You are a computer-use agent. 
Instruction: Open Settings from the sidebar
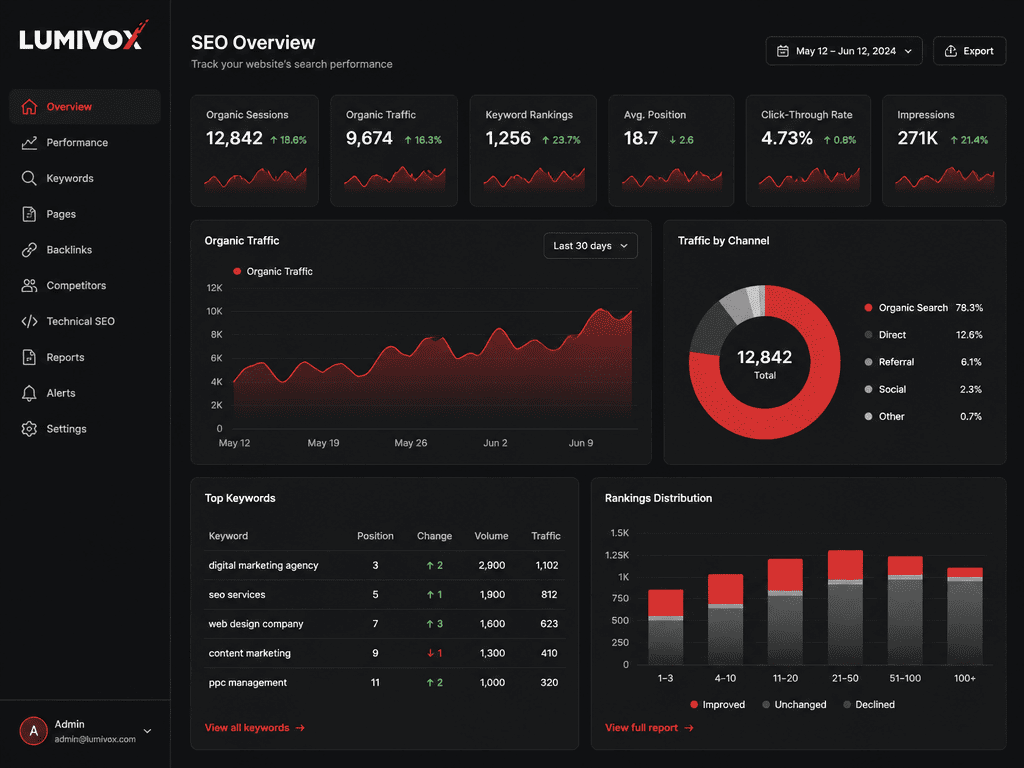click(85, 429)
